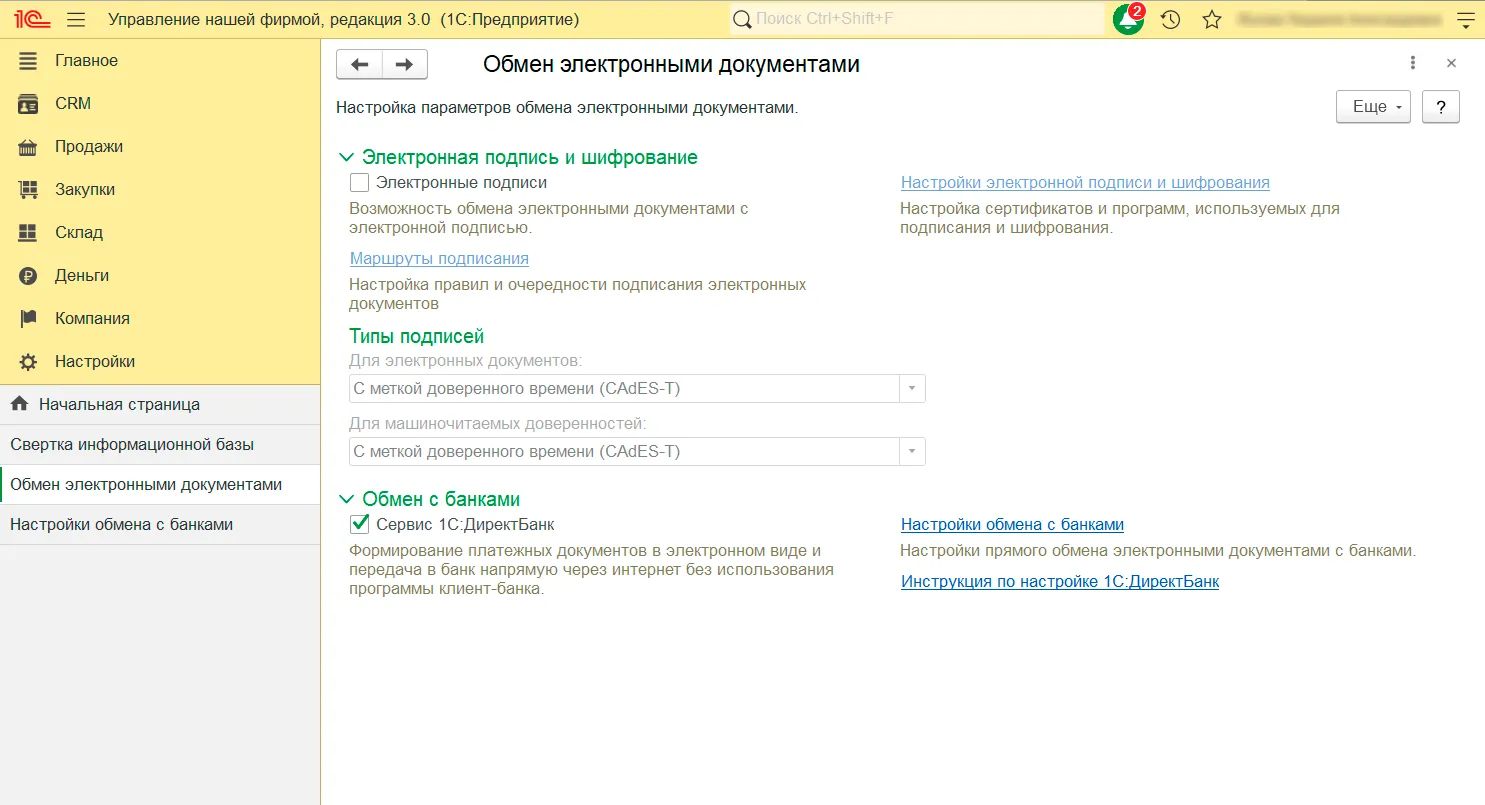Click the favorites star icon
Image resolution: width=1485 pixels, height=805 pixels.
tap(1211, 20)
